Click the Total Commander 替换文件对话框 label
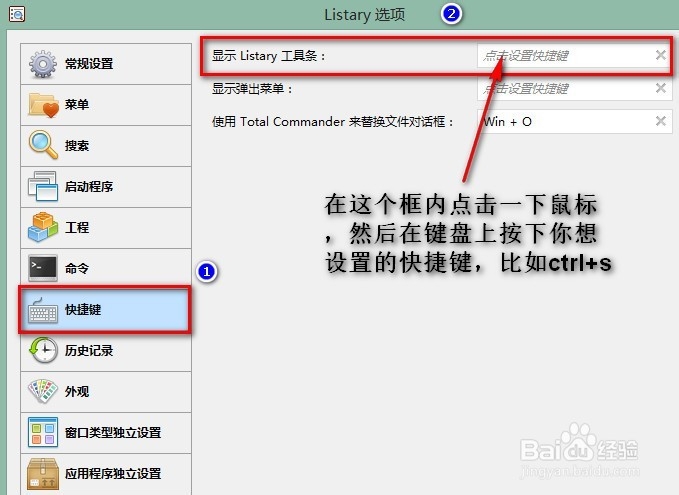The width and height of the screenshot is (679, 495). pos(332,122)
